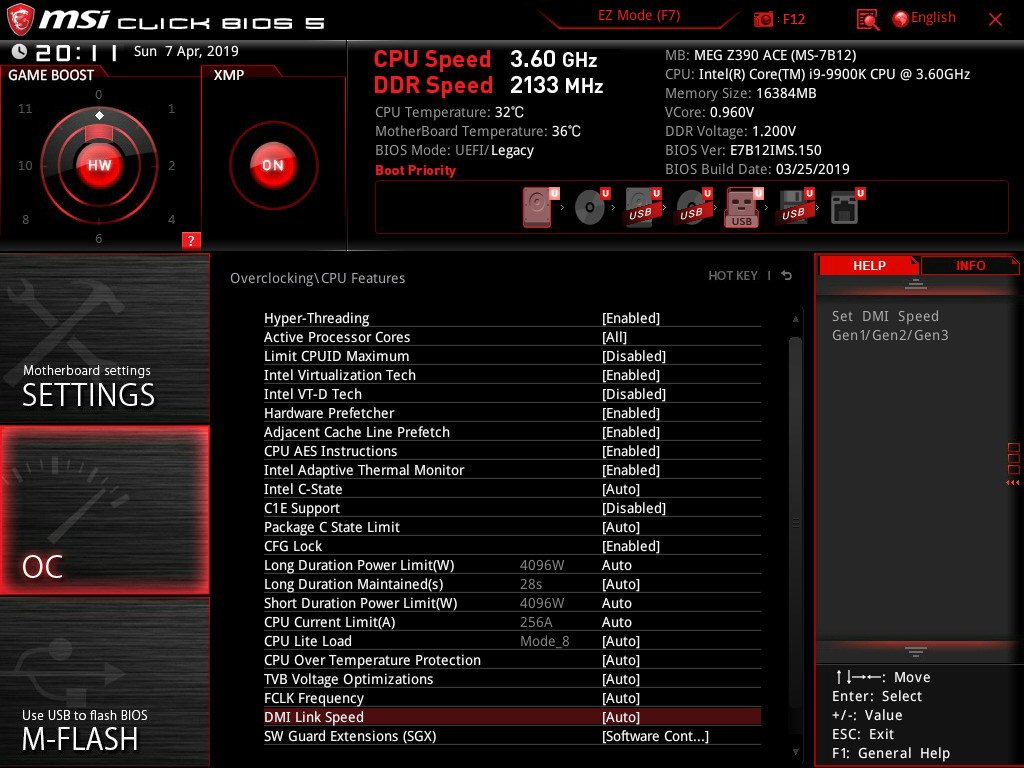Toggle Intel Virtualization Tech Enabled value
The width and height of the screenshot is (1024, 768).
[x=631, y=375]
